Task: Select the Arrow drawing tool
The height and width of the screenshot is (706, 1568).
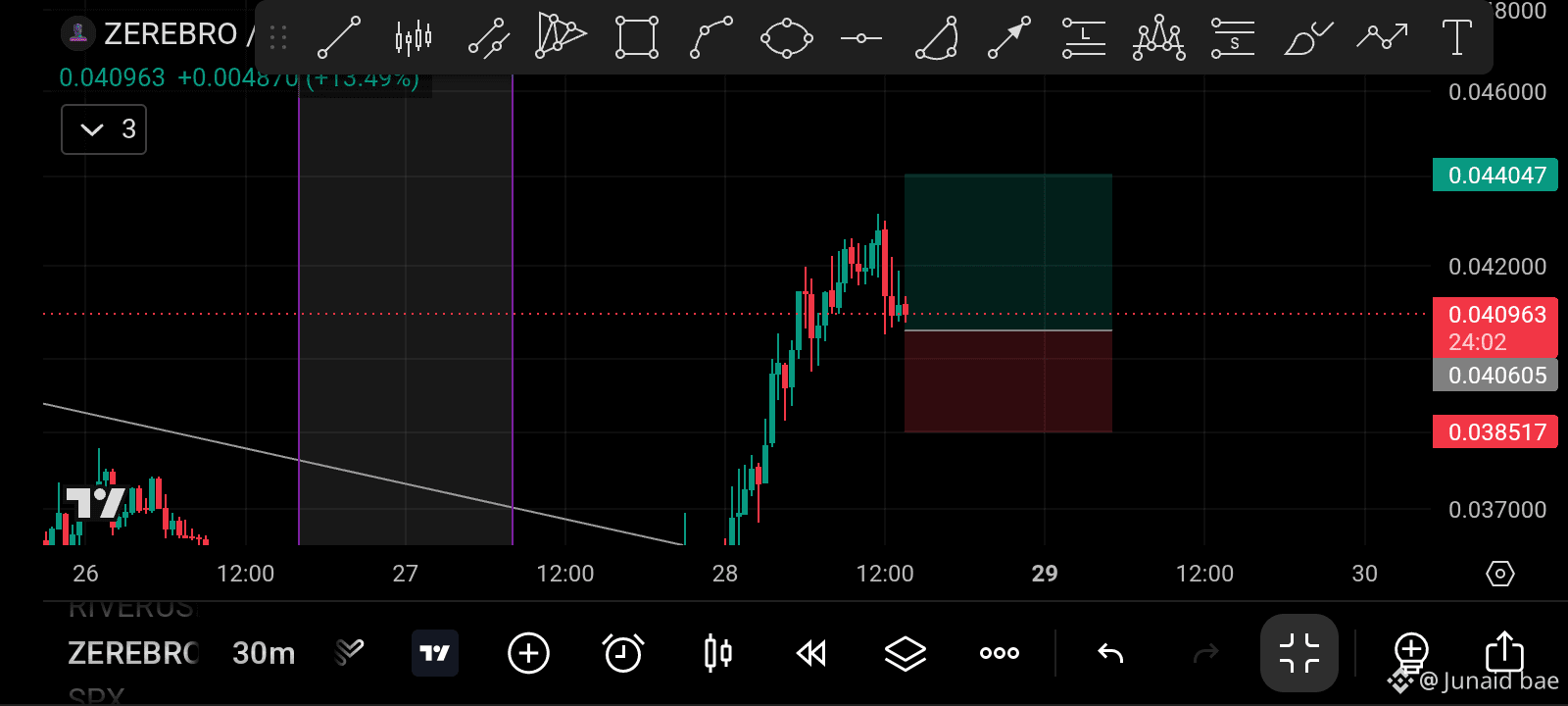Action: pyautogui.click(x=1009, y=37)
